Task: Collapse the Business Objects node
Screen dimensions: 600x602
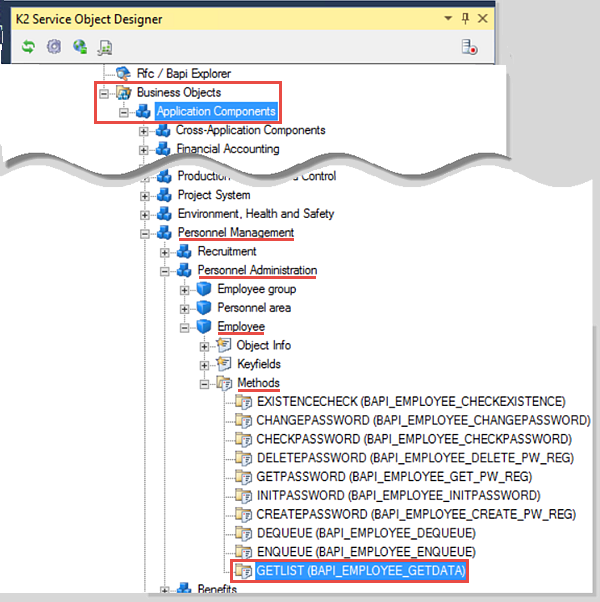Action: pyautogui.click(x=105, y=92)
